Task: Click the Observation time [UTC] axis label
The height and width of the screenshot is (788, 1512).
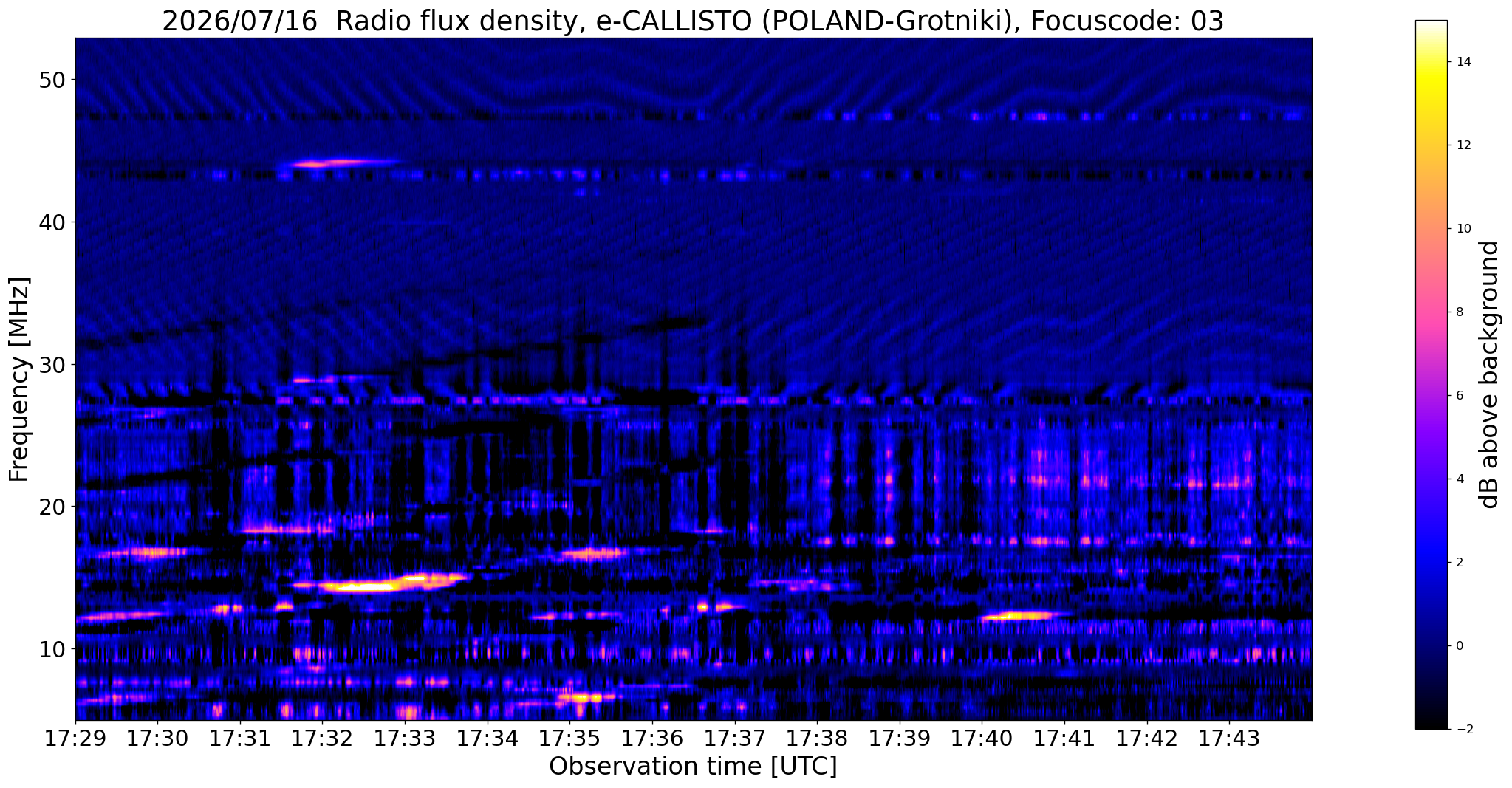Action: pos(693,767)
